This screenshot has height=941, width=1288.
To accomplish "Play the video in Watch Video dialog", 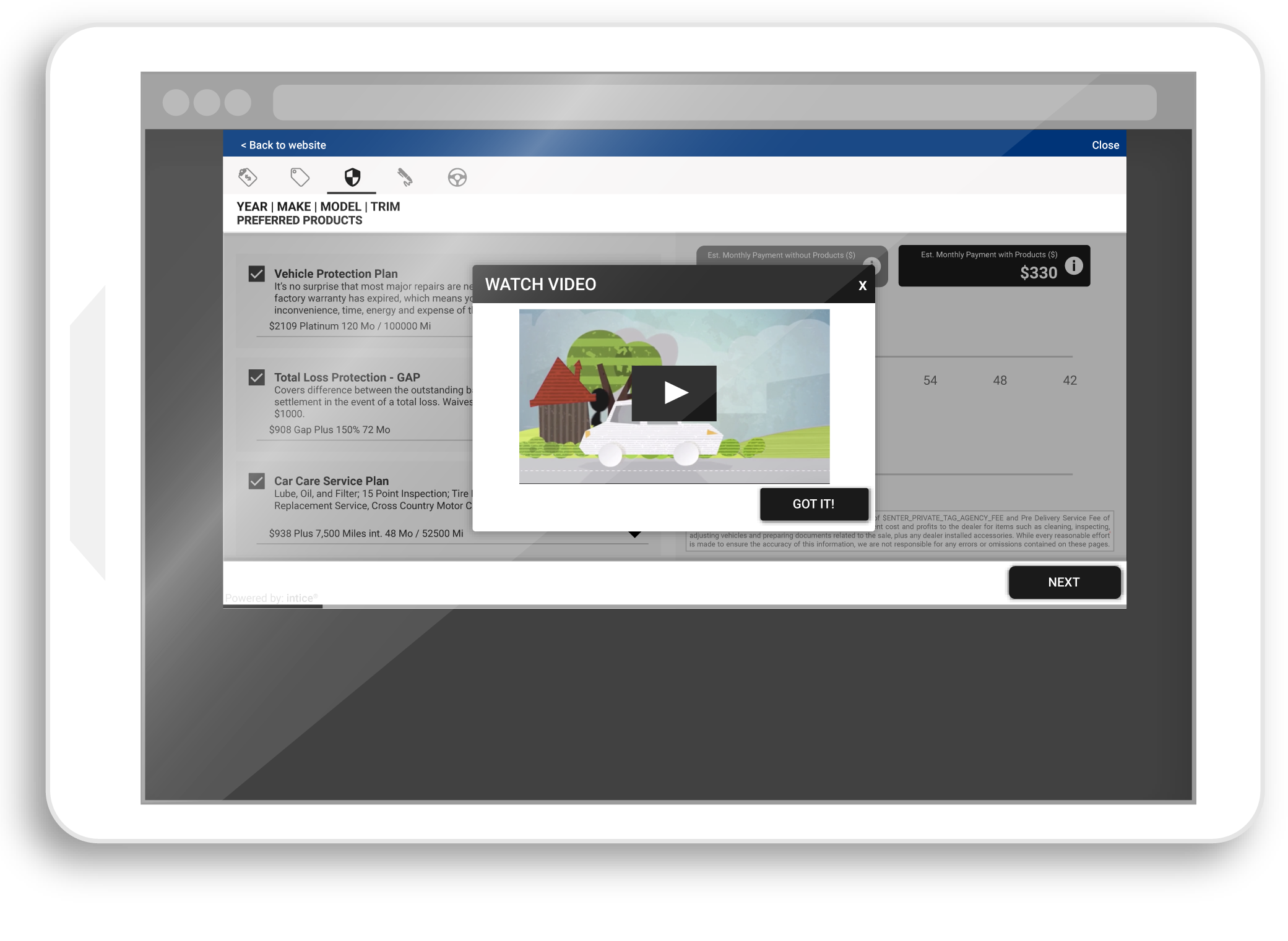I will (x=674, y=393).
